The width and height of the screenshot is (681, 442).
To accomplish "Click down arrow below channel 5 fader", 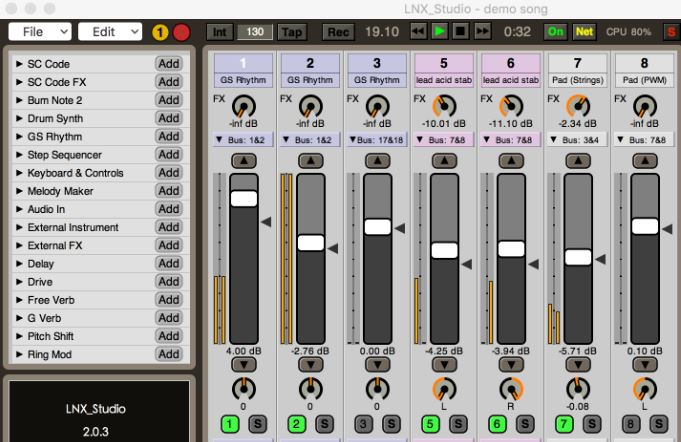I will click(444, 365).
